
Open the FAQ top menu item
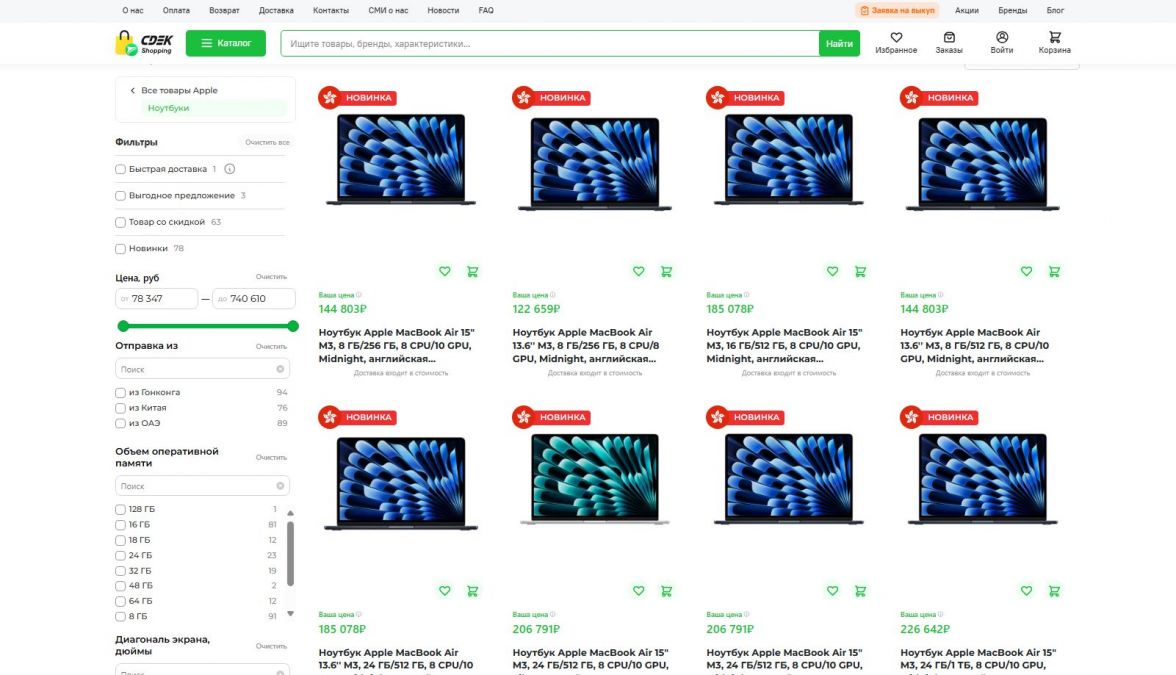(x=486, y=10)
